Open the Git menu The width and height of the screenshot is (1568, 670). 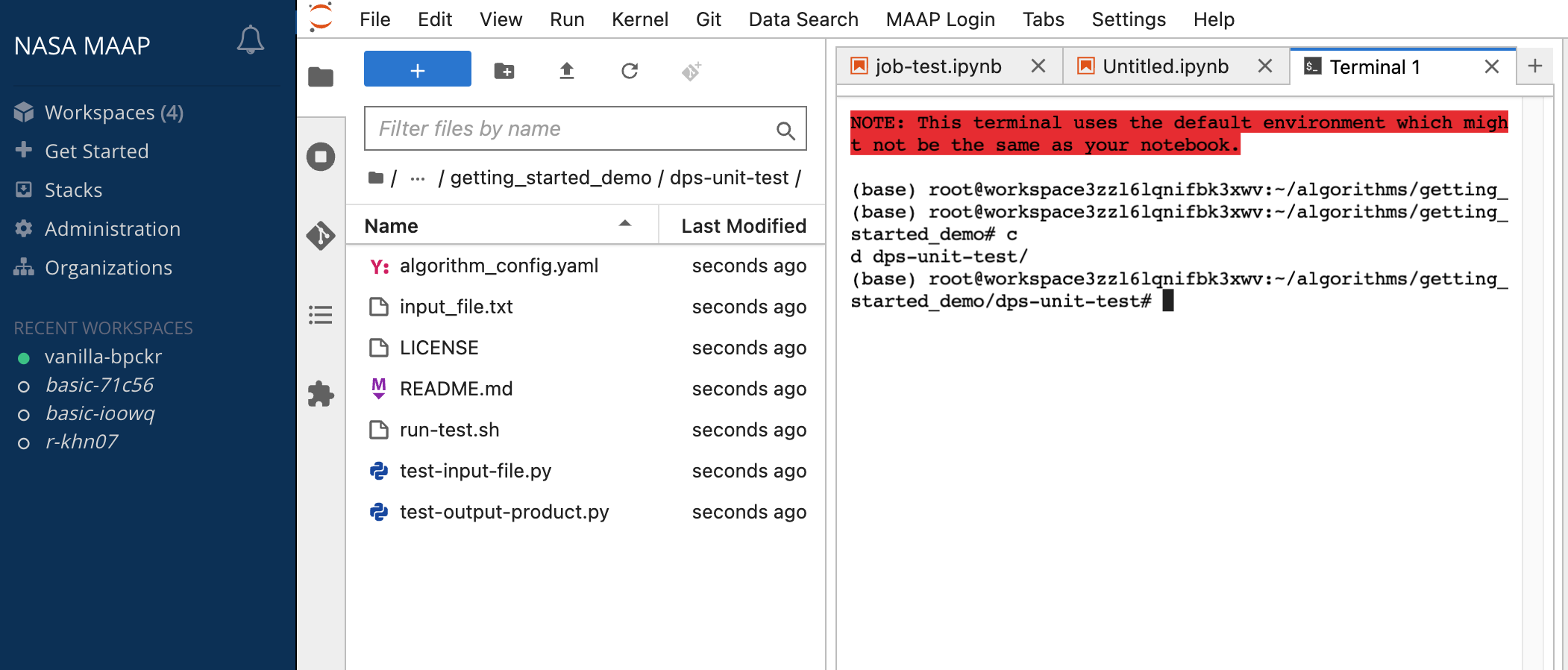tap(708, 19)
